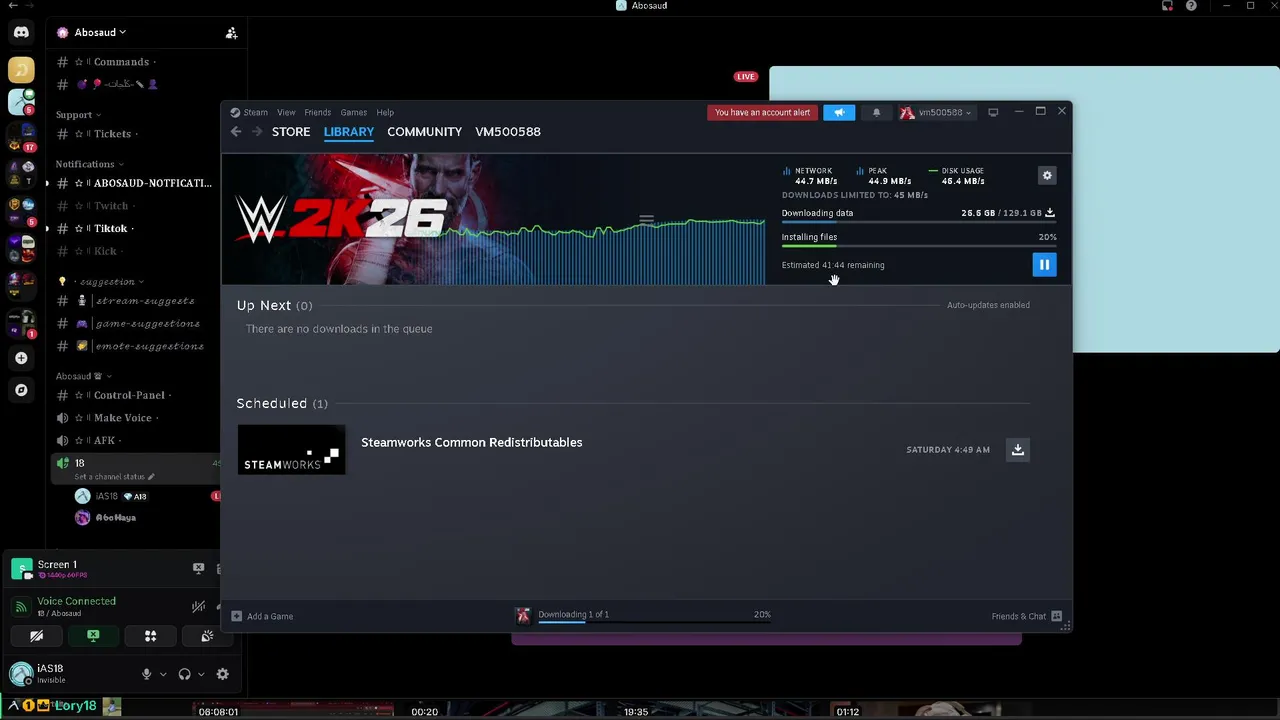Mute the Discord microphone
The height and width of the screenshot is (720, 1280).
[x=146, y=674]
